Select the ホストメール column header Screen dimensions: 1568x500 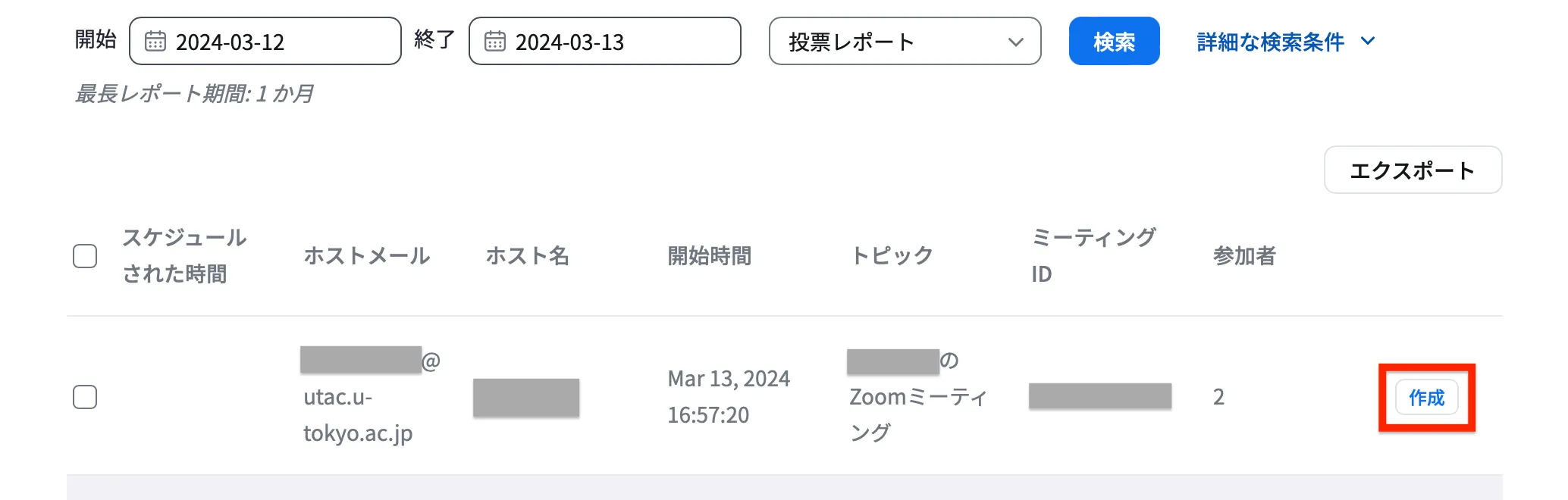click(367, 256)
